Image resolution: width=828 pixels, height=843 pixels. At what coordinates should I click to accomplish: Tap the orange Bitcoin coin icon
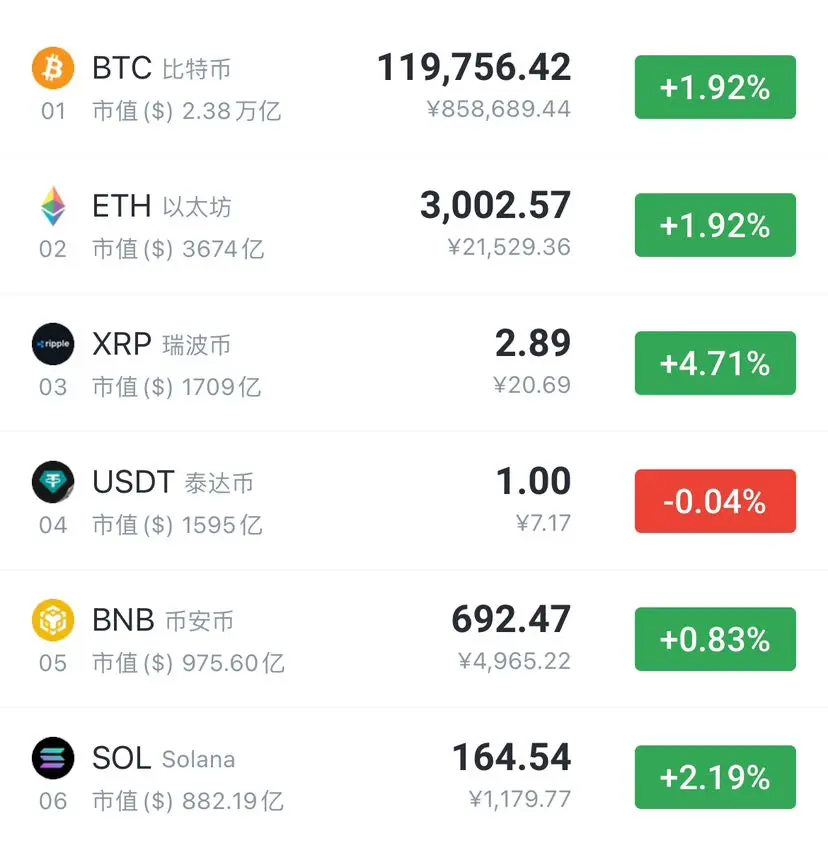coord(53,68)
